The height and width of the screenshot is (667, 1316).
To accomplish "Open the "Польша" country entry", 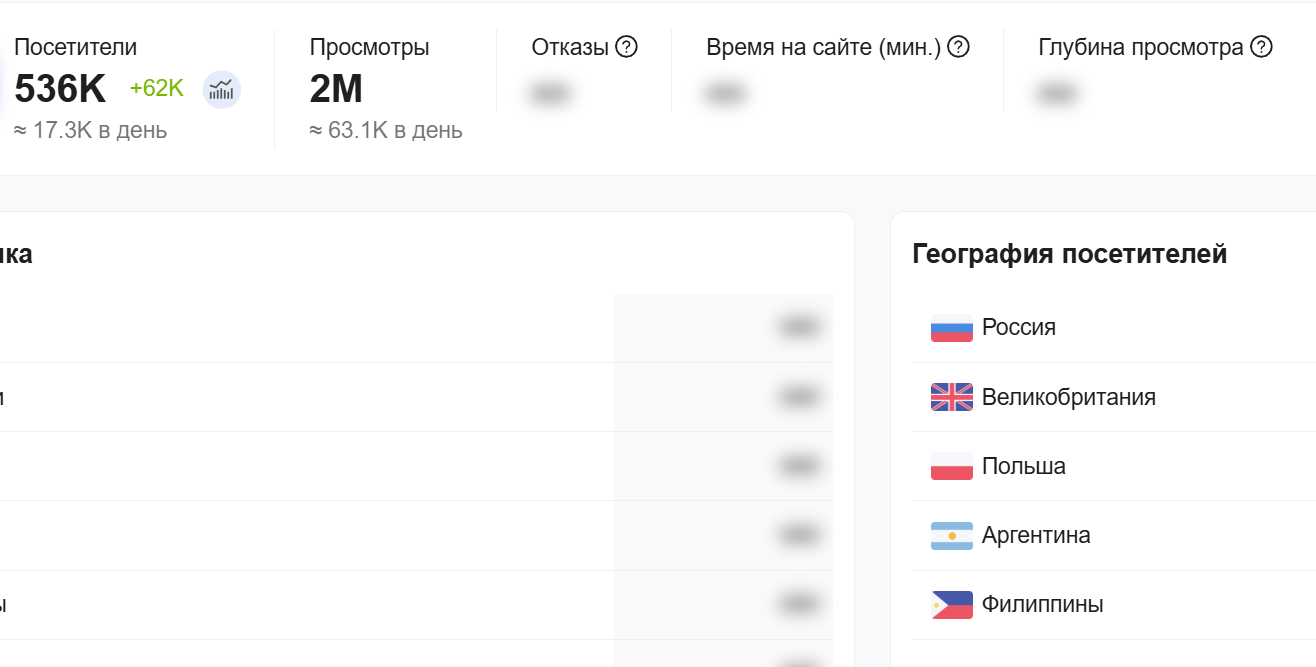I will pos(1023,466).
